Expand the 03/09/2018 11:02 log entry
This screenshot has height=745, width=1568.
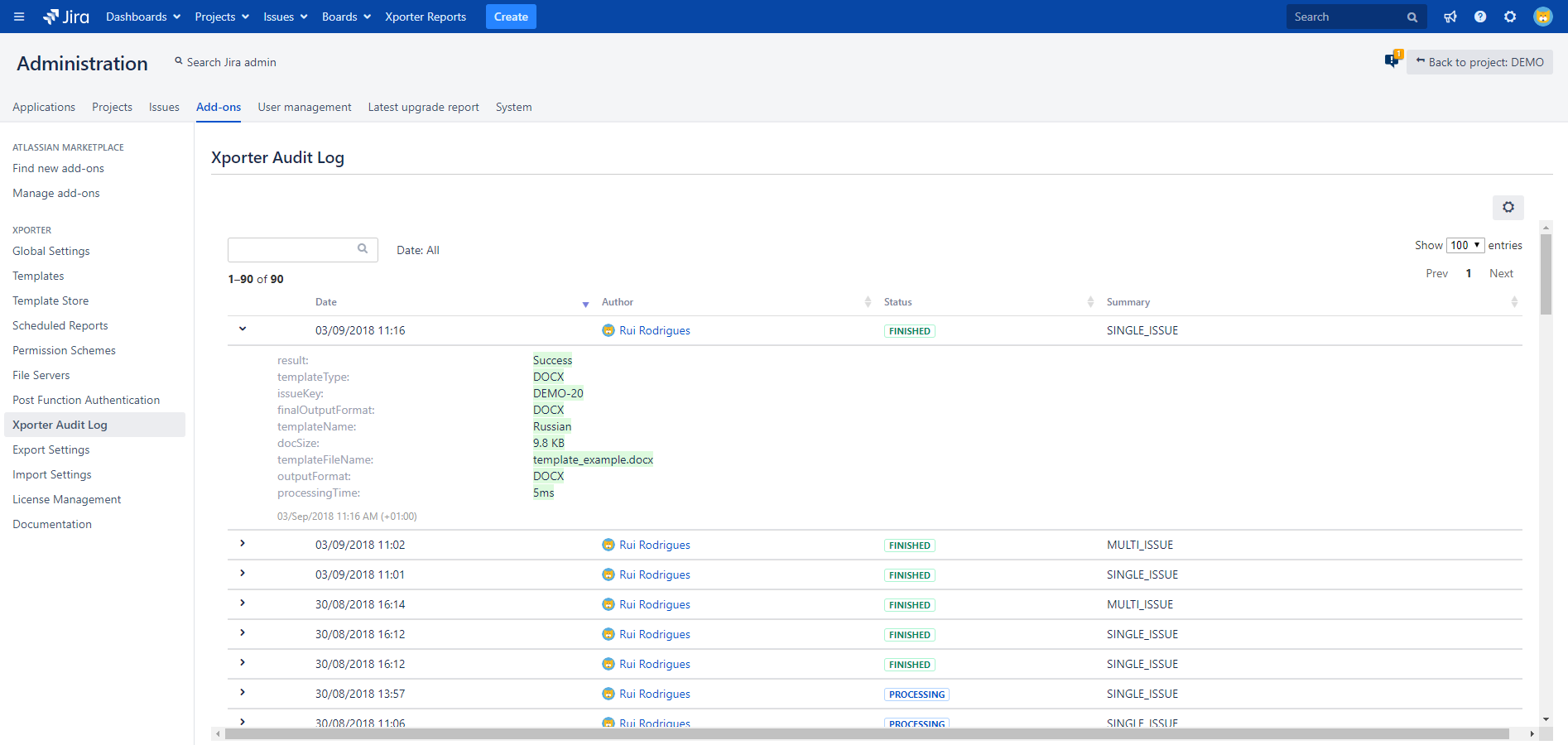tap(243, 543)
